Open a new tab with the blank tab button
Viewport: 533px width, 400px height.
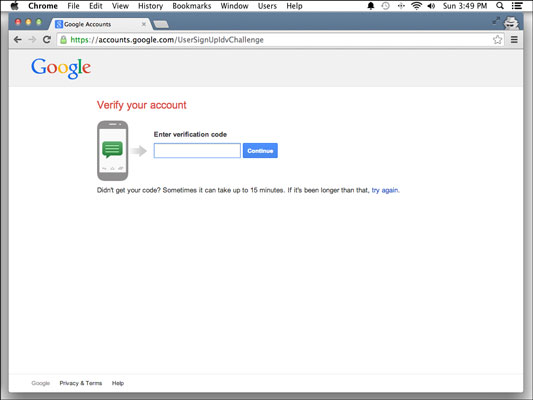click(x=161, y=24)
